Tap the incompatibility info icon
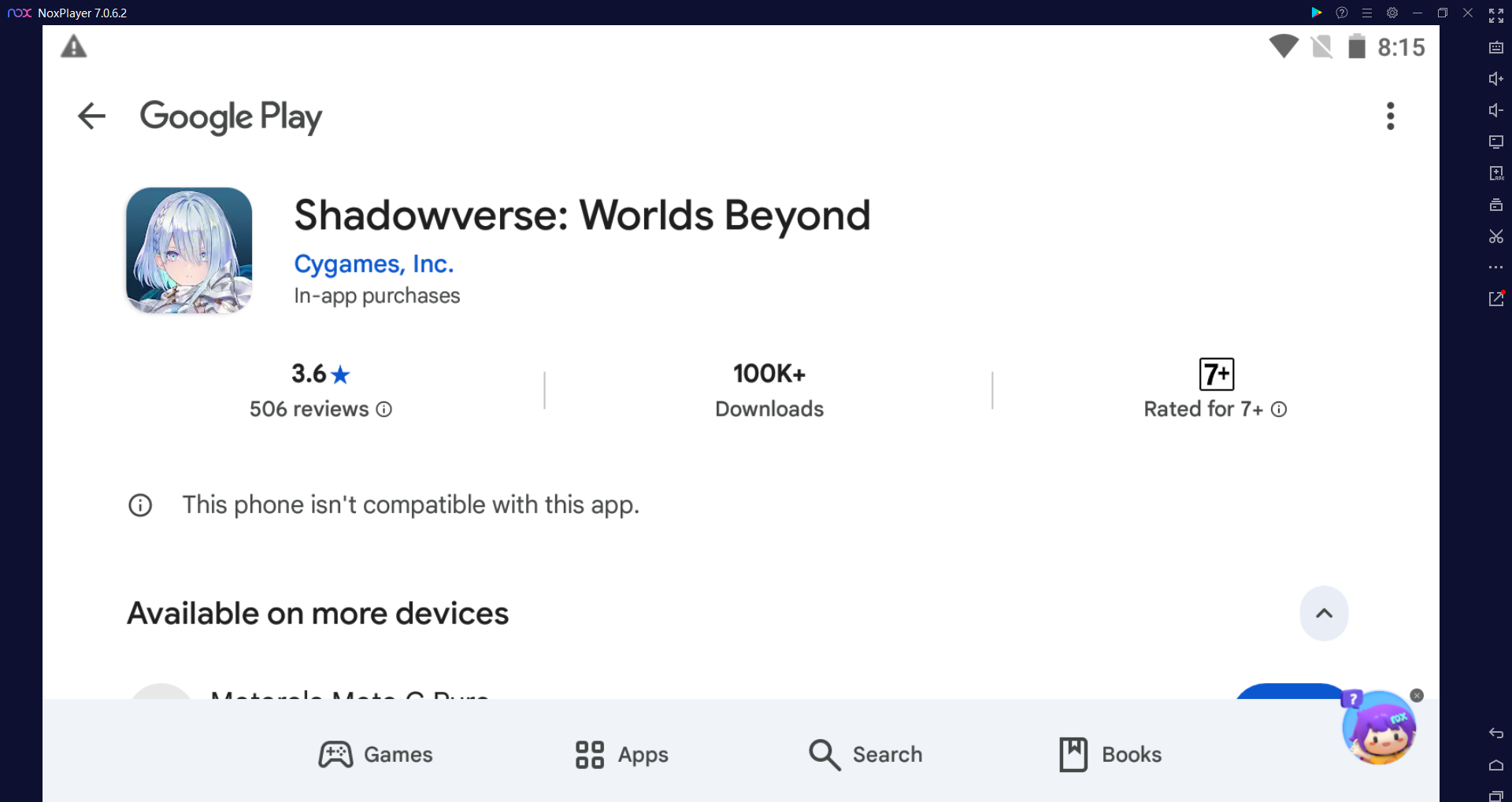 (140, 505)
